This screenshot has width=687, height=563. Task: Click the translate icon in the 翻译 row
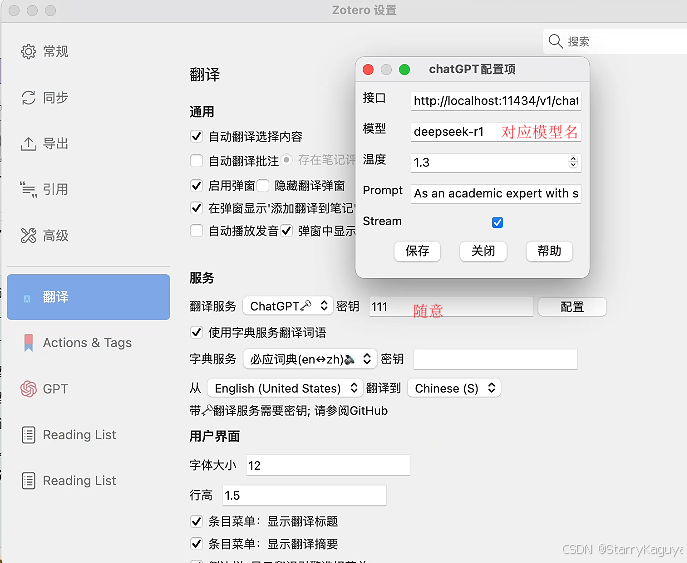(27, 299)
